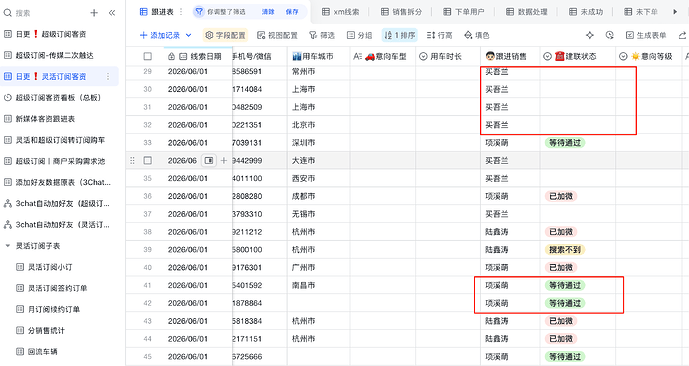689x366 pixels.
Task: Open the 筛选 filter tool
Action: click(322, 35)
